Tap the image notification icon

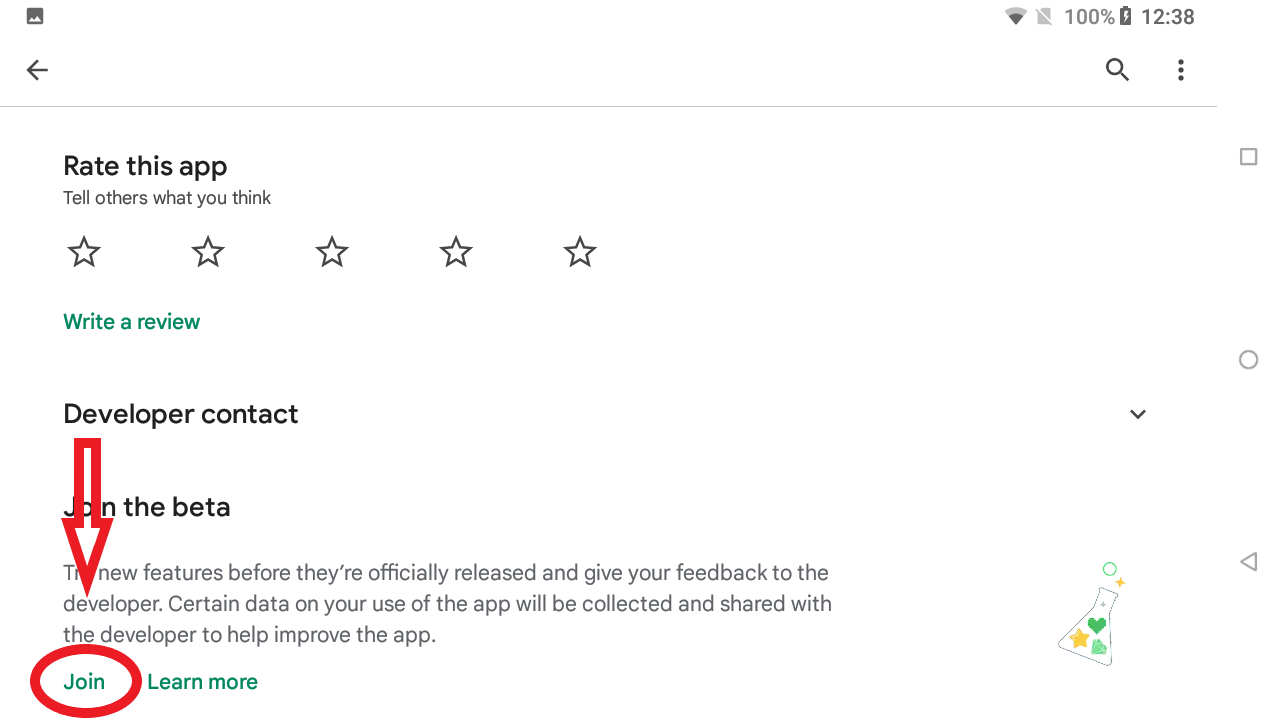(x=35, y=16)
